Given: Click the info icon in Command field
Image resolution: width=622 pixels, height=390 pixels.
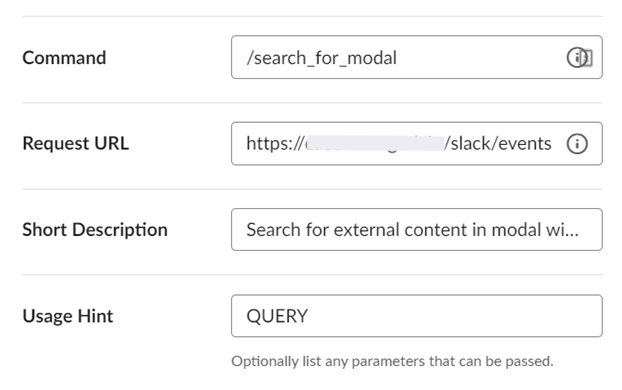Looking at the screenshot, I should [x=576, y=58].
